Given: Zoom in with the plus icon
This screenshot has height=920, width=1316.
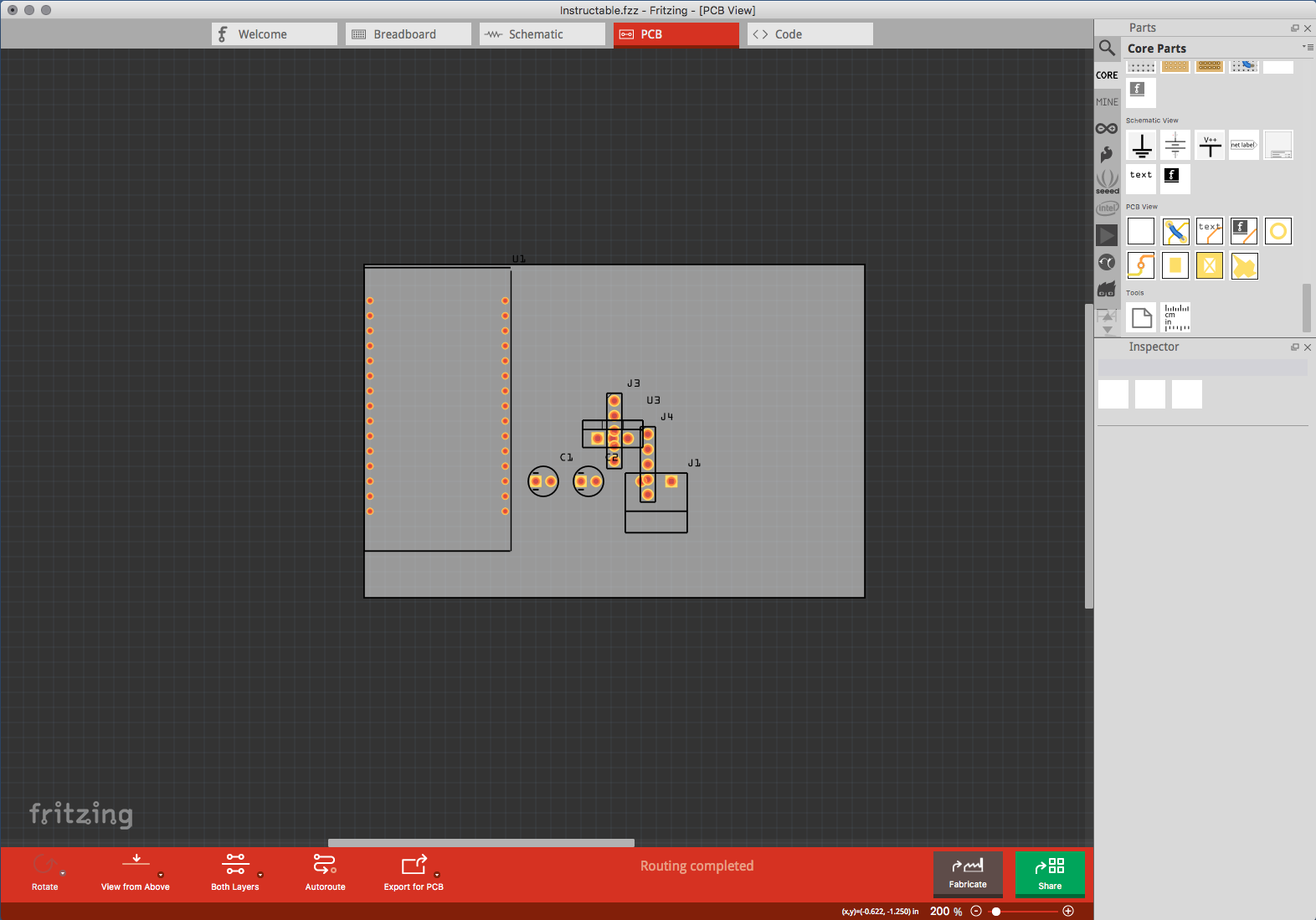Looking at the screenshot, I should pos(1068,911).
